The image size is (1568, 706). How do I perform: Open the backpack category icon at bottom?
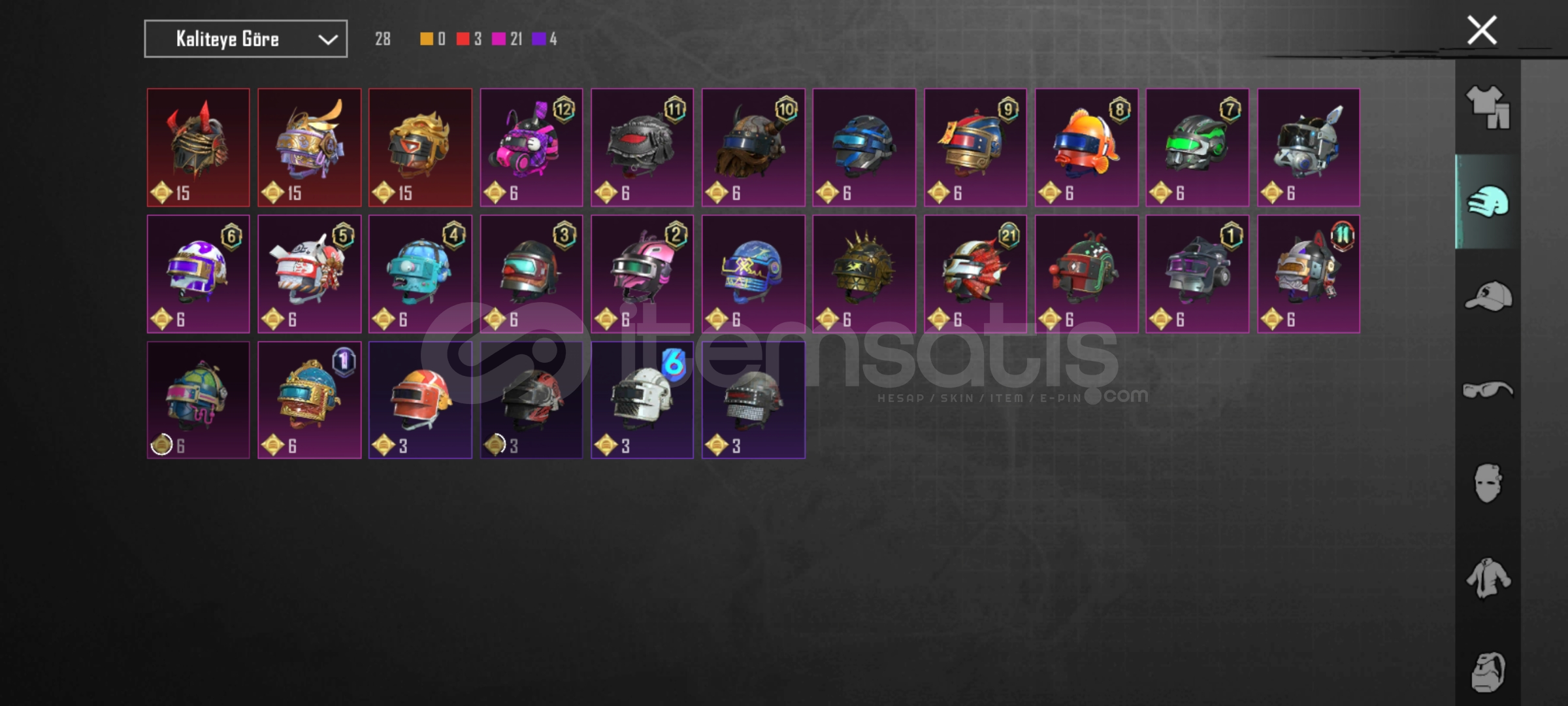[1488, 671]
